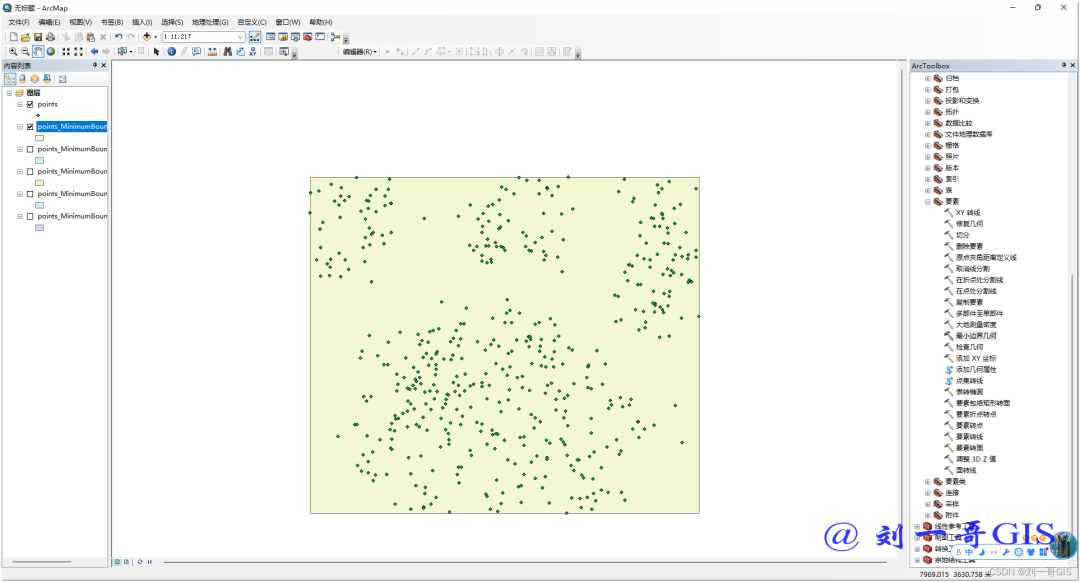The height and width of the screenshot is (582, 1080).
Task: Select the Zoom In tool
Action: pyautogui.click(x=13, y=52)
